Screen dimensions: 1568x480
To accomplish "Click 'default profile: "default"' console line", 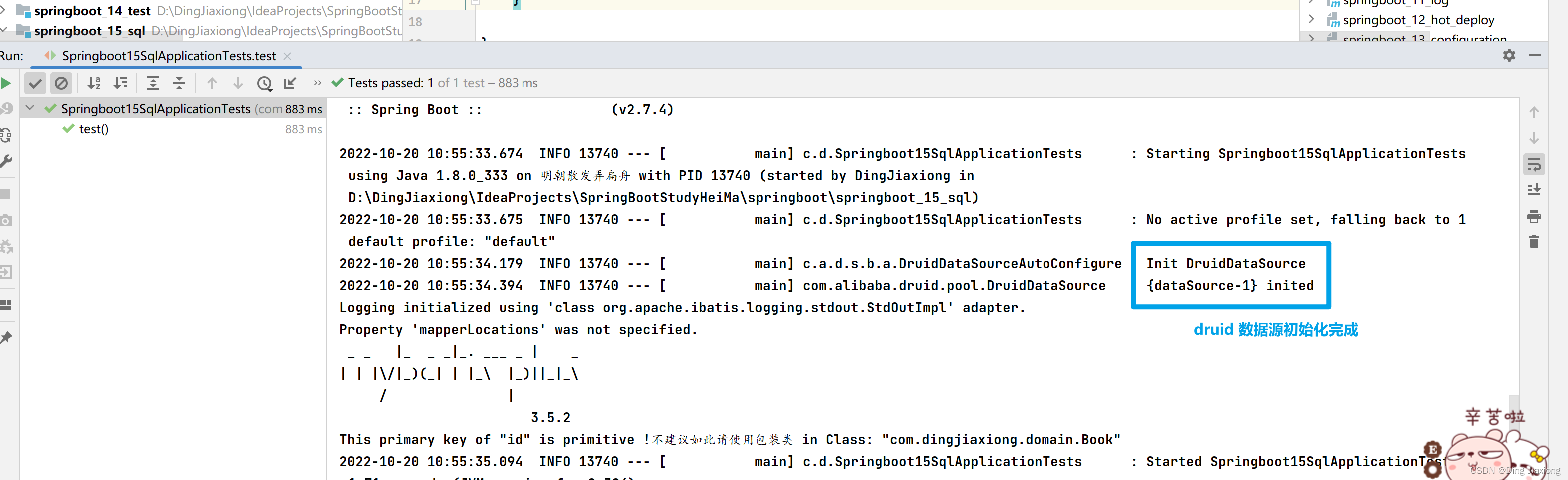I will 452,242.
